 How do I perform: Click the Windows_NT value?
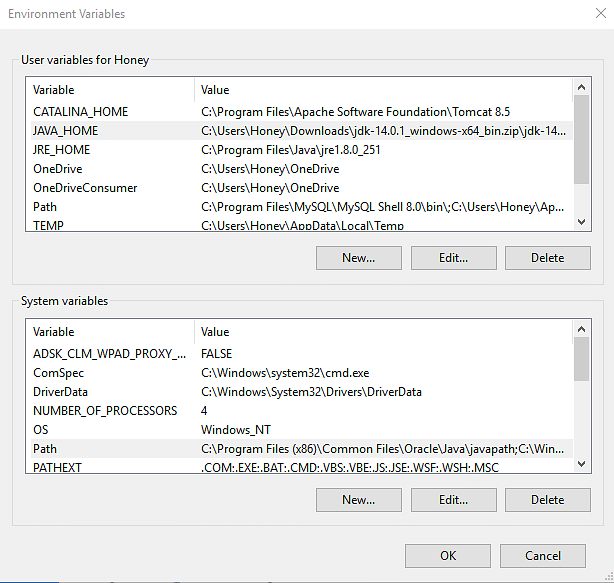coord(236,430)
